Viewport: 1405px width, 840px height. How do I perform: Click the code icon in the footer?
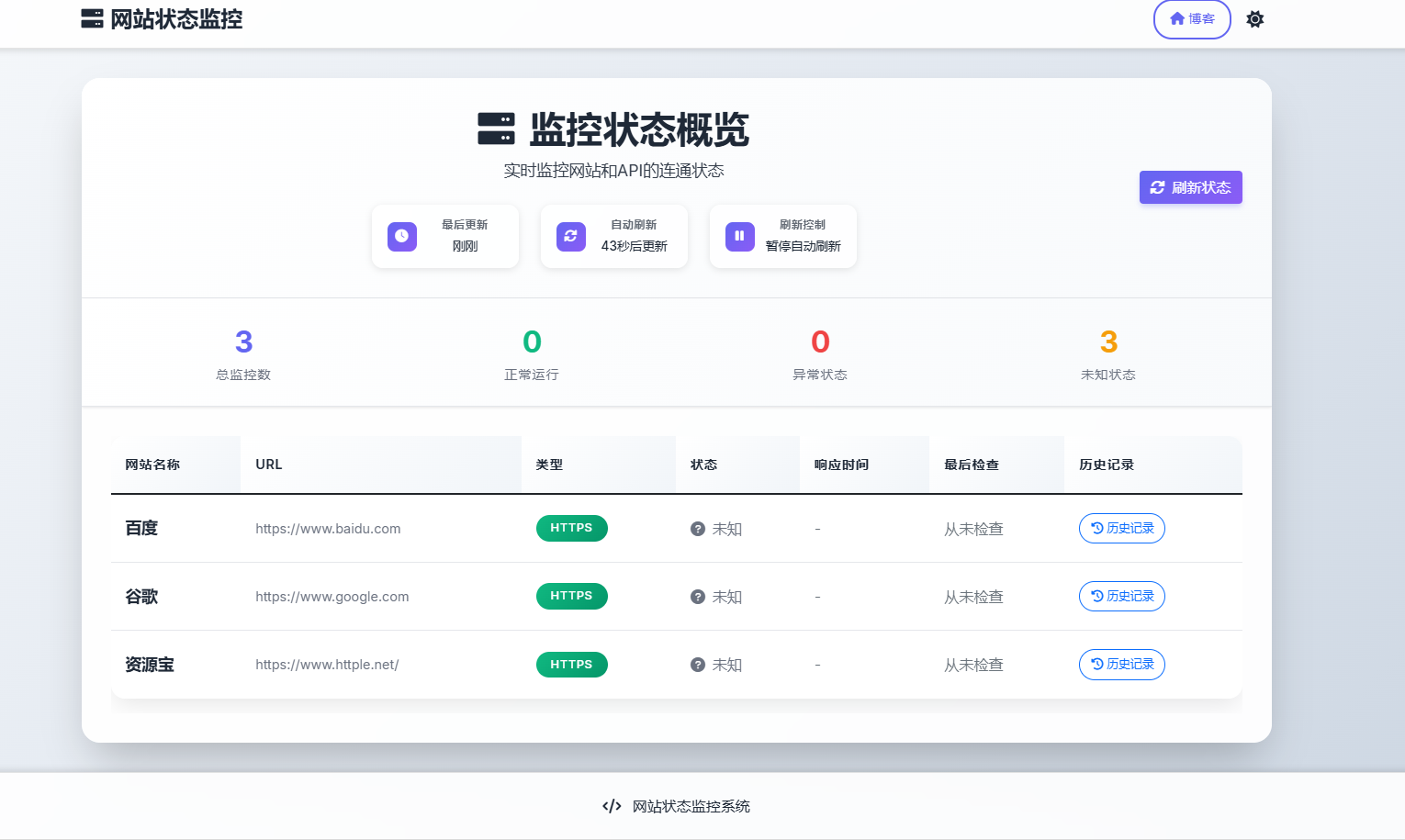point(612,806)
